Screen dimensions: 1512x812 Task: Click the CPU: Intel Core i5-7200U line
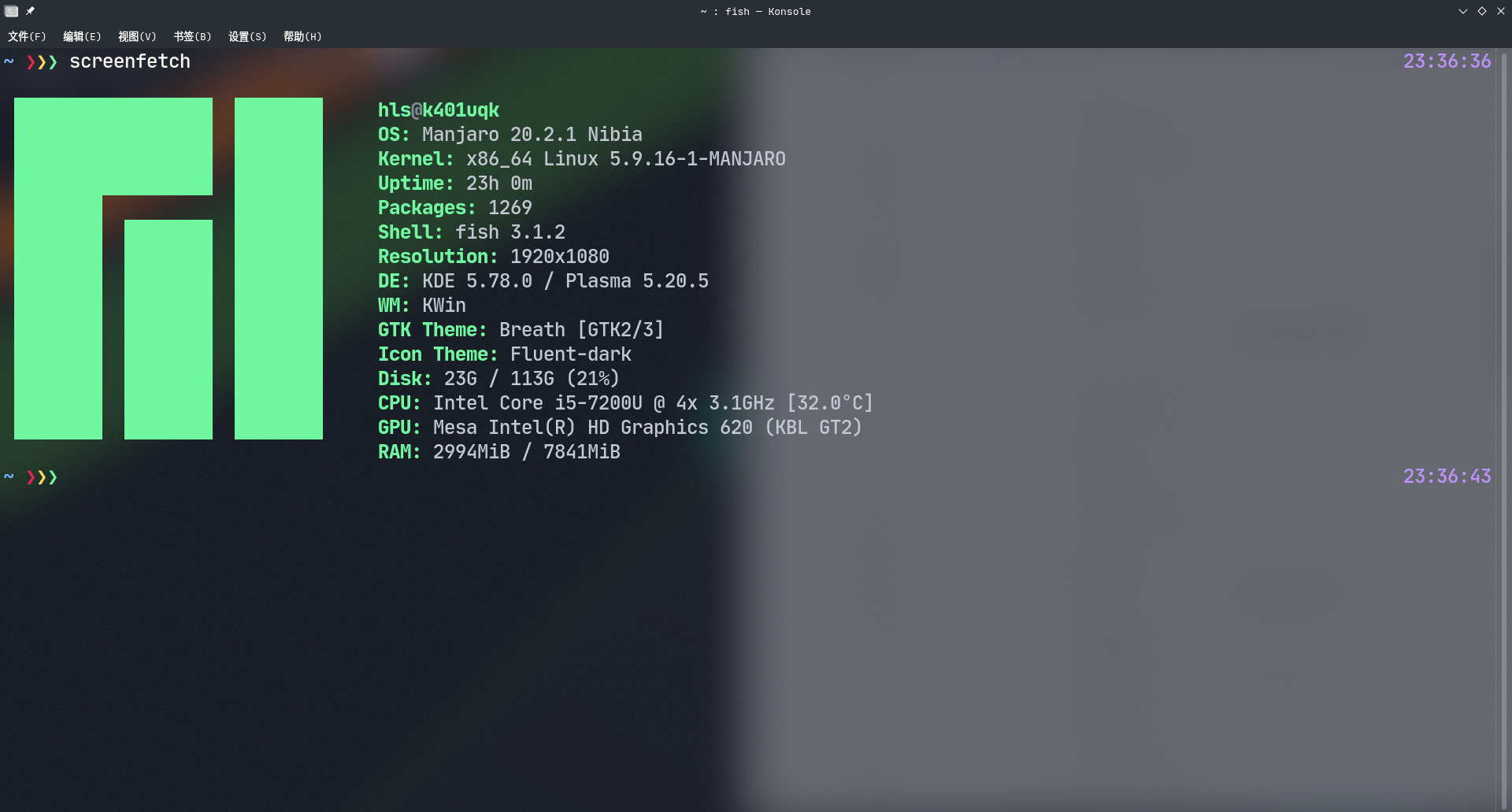626,403
